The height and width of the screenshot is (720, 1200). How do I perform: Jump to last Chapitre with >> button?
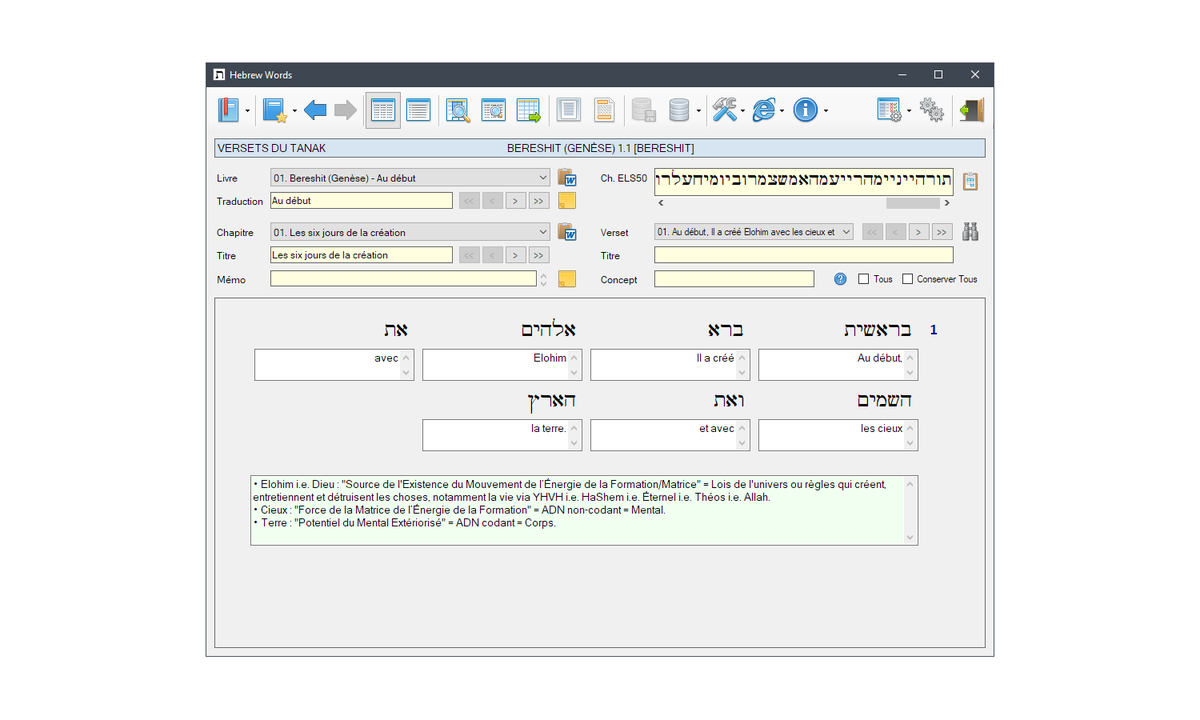coord(538,255)
